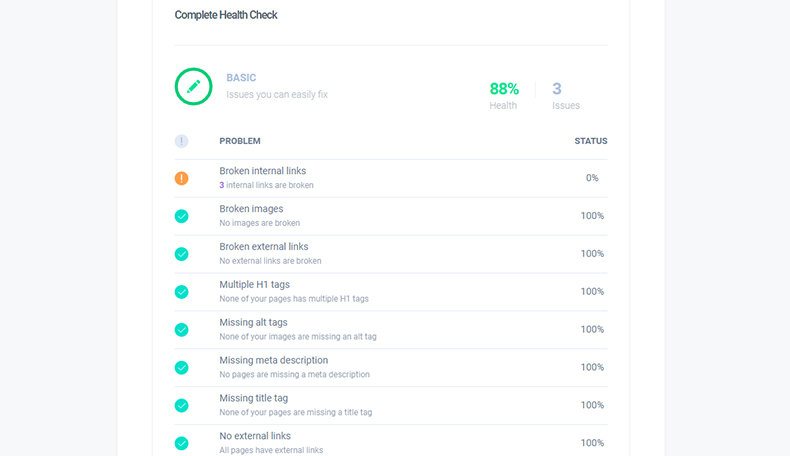The image size is (790, 456).
Task: Click 'None of your pages has multiple H1 tags'
Action: click(294, 298)
